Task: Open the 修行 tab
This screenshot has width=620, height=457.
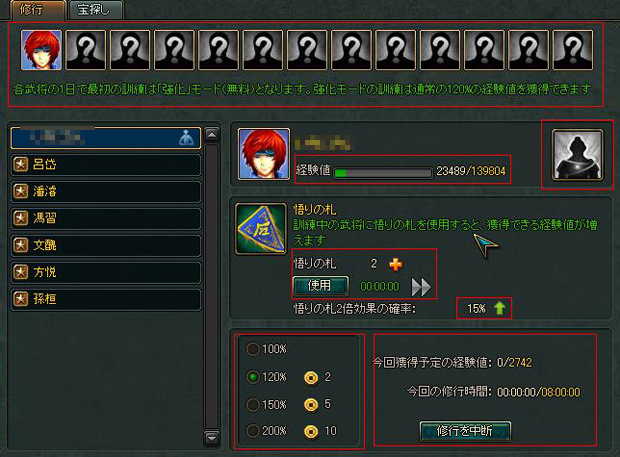Action: [38, 9]
